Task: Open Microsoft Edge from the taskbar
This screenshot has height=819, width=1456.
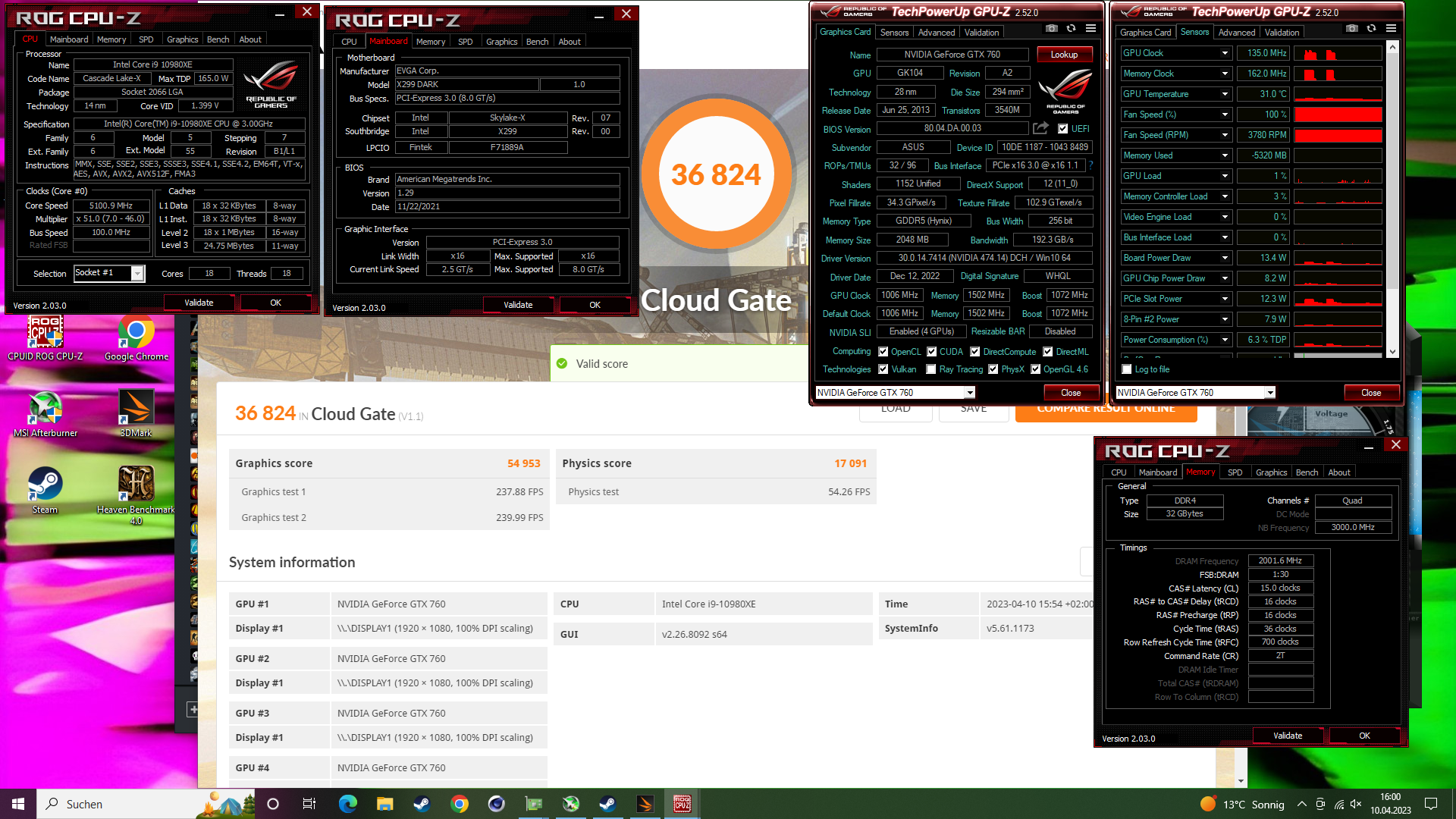Action: point(348,804)
